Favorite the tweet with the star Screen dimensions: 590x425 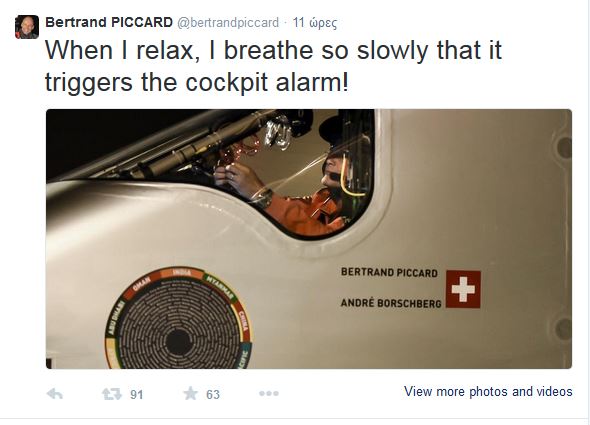click(190, 393)
